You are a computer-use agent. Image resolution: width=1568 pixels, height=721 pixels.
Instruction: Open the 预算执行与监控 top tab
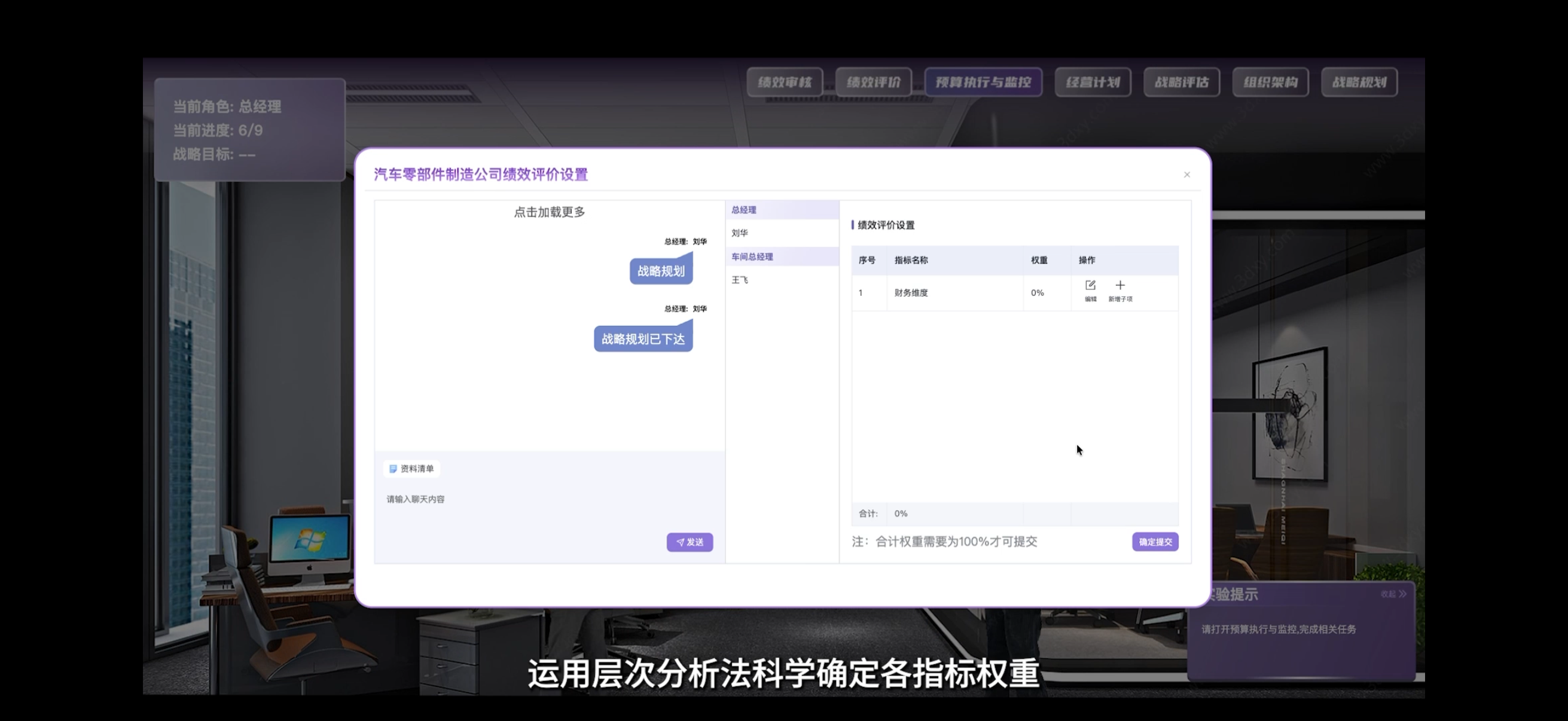pyautogui.click(x=983, y=82)
